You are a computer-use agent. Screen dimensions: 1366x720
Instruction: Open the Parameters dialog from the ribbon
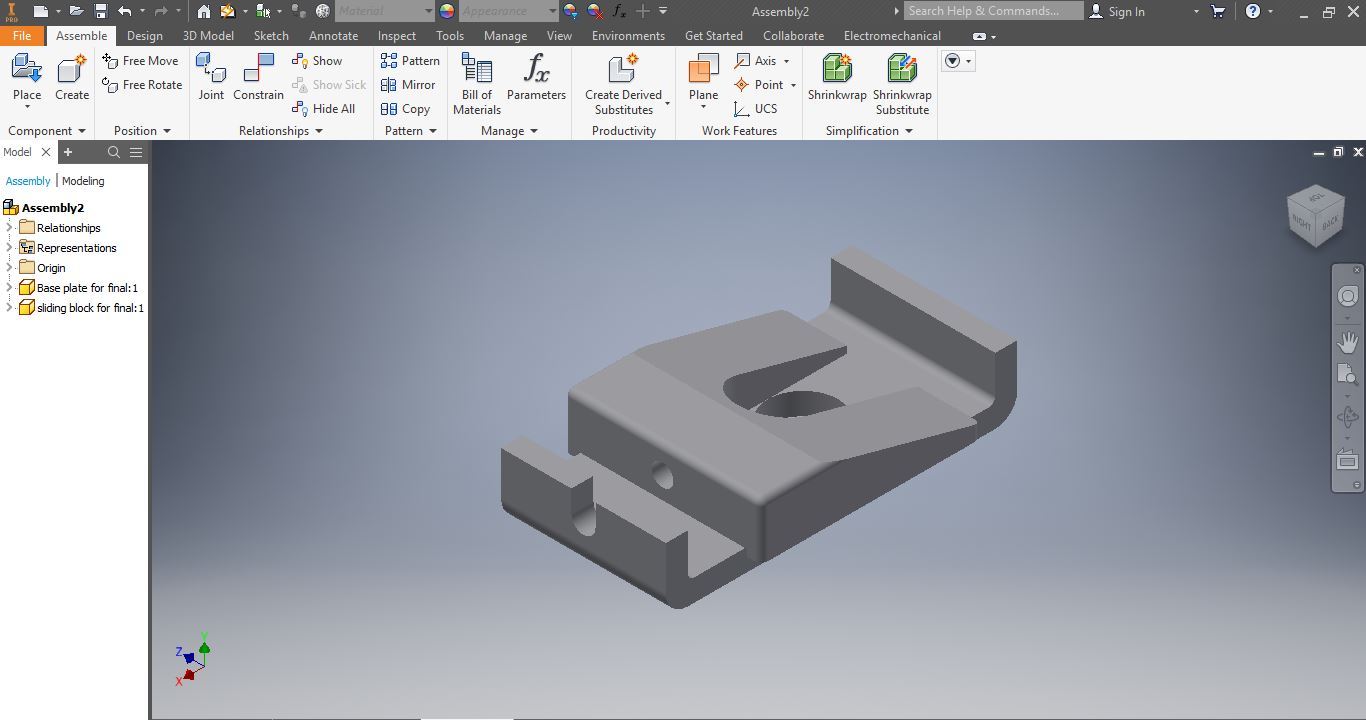pyautogui.click(x=536, y=78)
